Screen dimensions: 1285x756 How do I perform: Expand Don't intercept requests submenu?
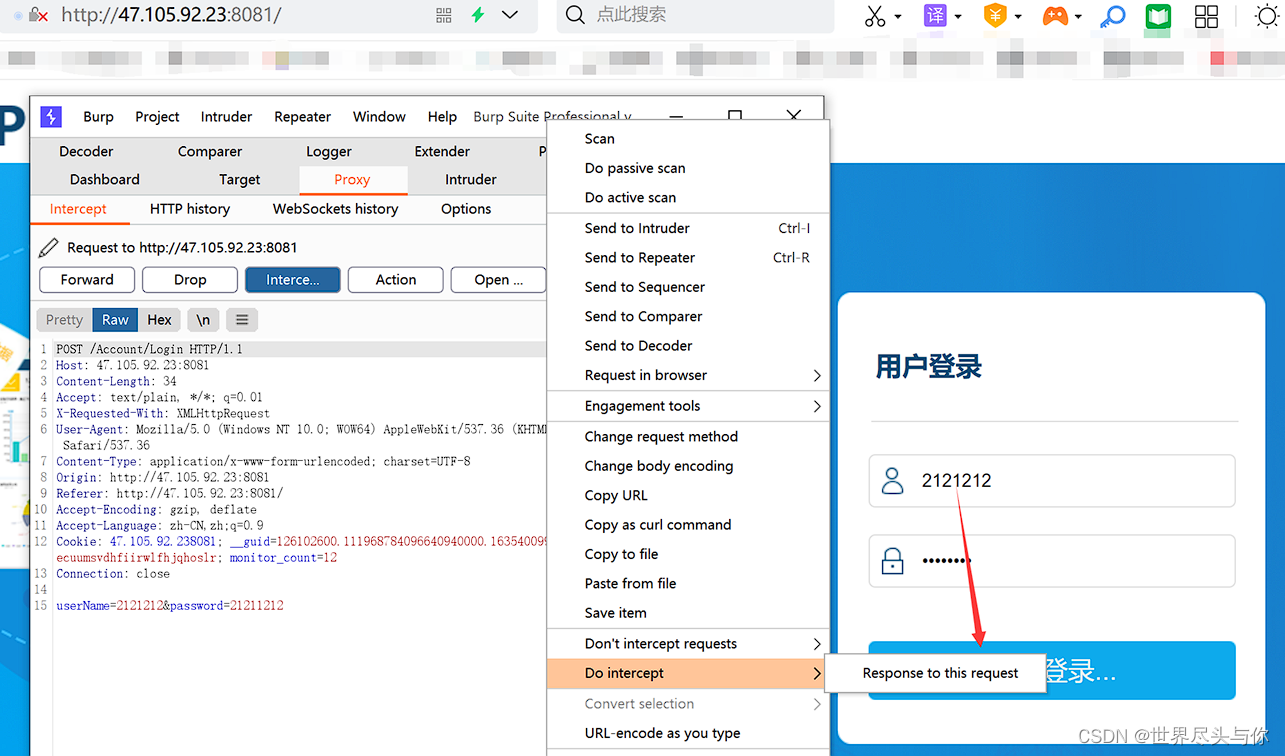click(689, 644)
